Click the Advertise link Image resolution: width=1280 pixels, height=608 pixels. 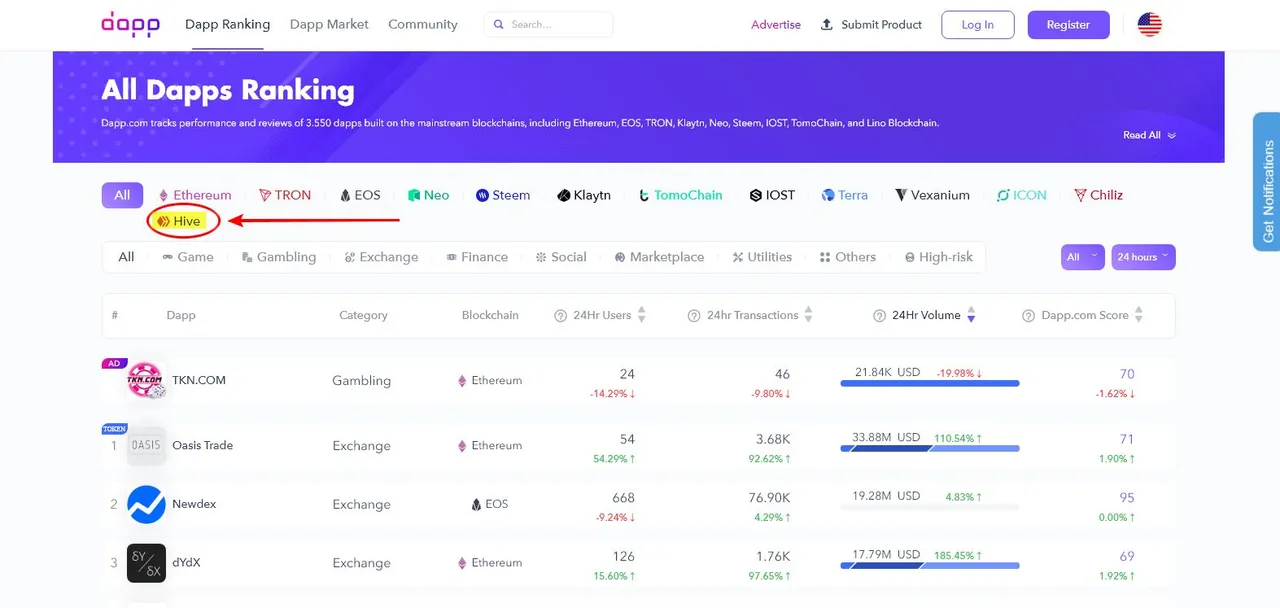coord(776,25)
